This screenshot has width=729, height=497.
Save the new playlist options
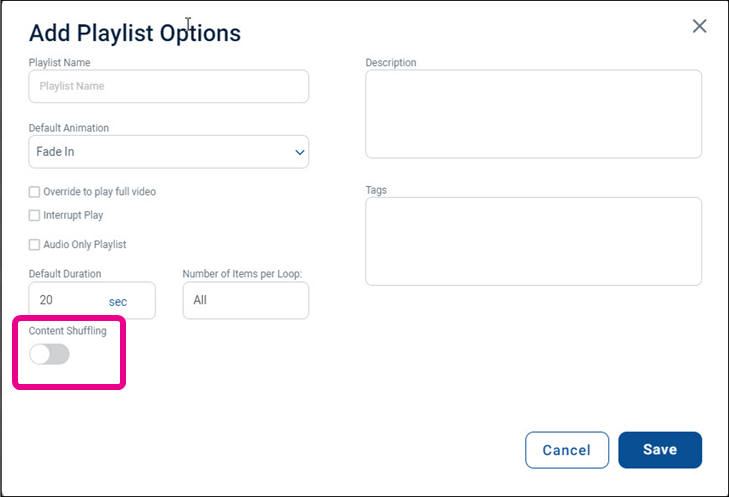660,450
